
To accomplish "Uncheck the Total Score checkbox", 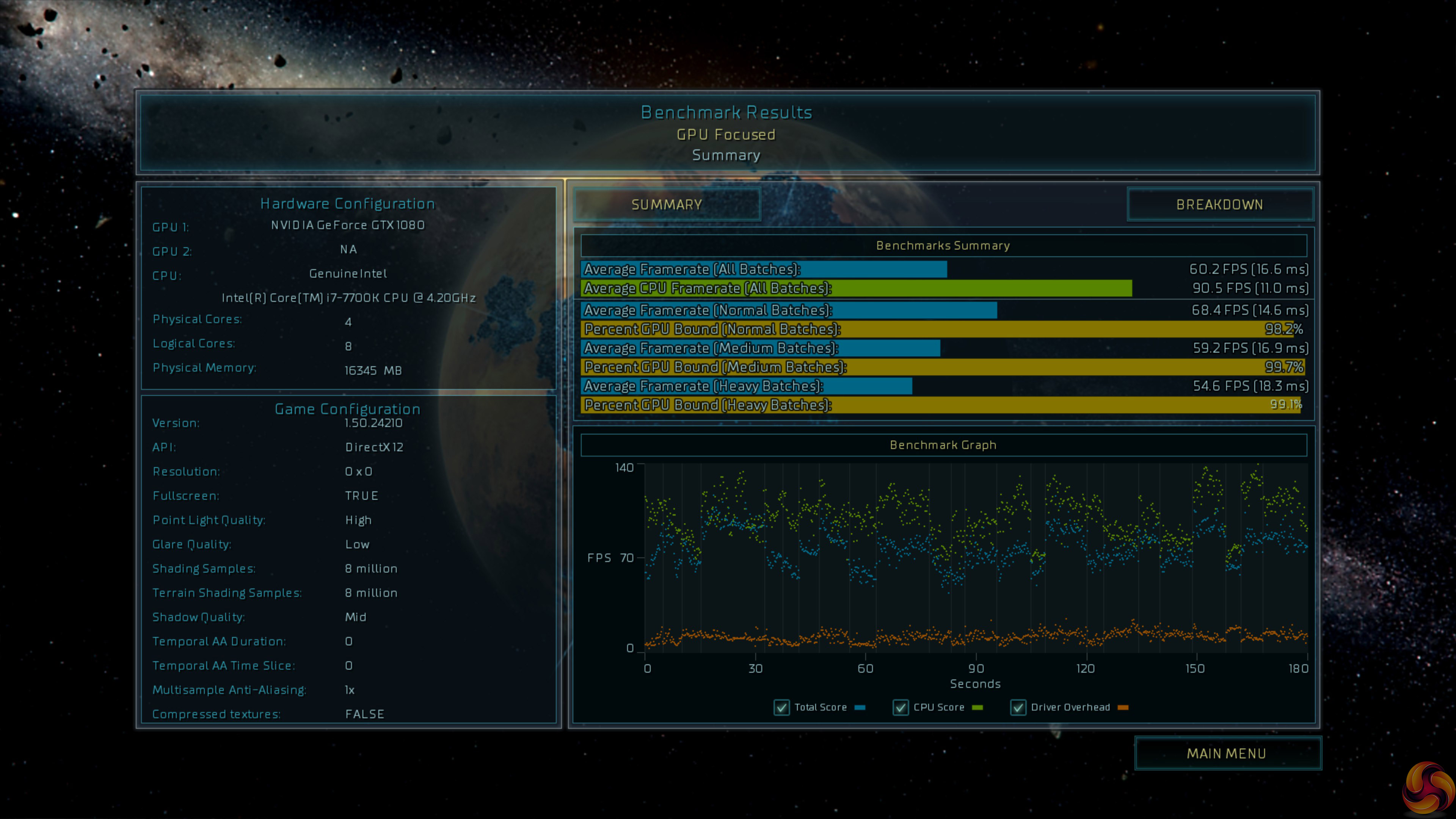I will pos(782,707).
